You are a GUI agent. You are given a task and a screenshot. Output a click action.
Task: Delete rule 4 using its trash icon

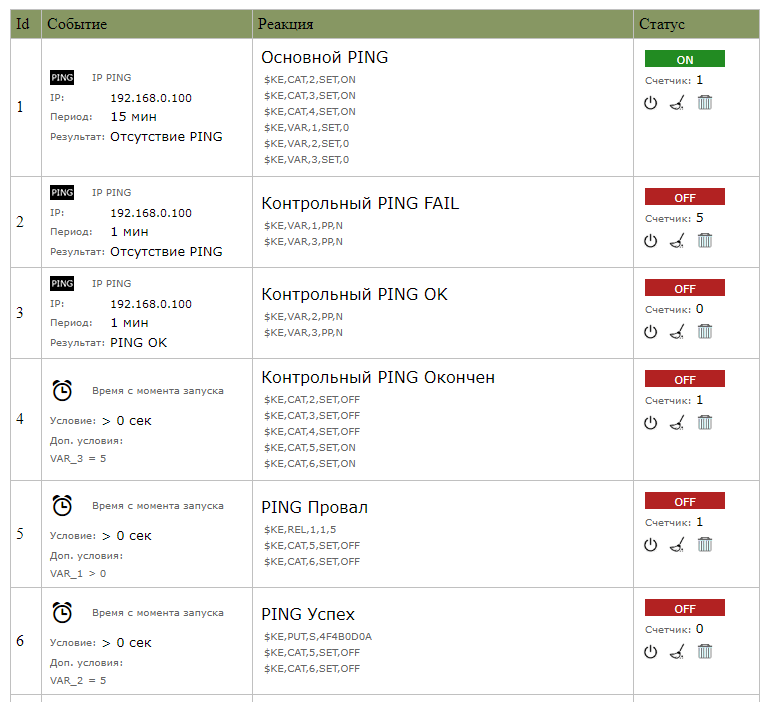(705, 422)
